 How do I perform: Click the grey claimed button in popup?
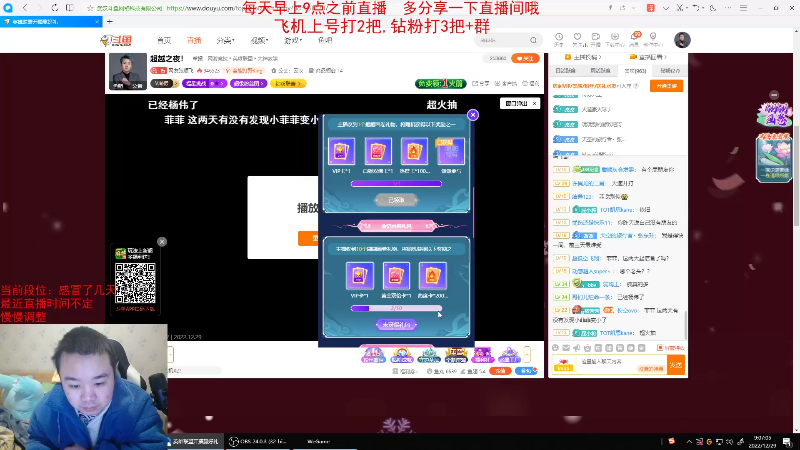click(396, 200)
